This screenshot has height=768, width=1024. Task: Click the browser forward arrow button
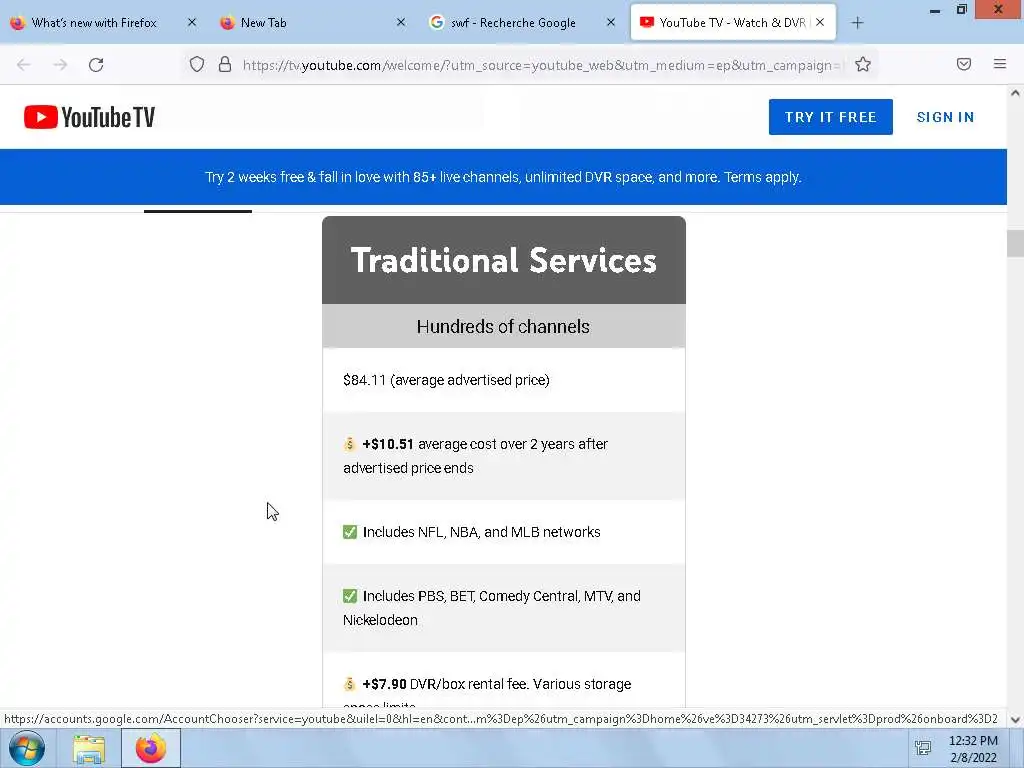coord(60,65)
